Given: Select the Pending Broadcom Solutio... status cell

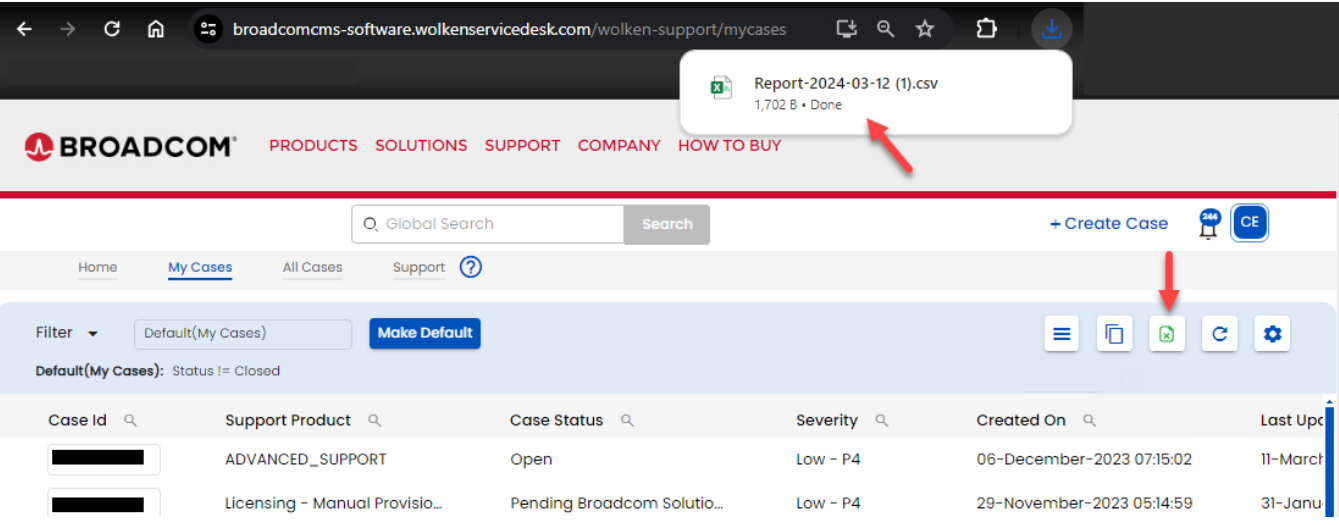Looking at the screenshot, I should point(617,503).
